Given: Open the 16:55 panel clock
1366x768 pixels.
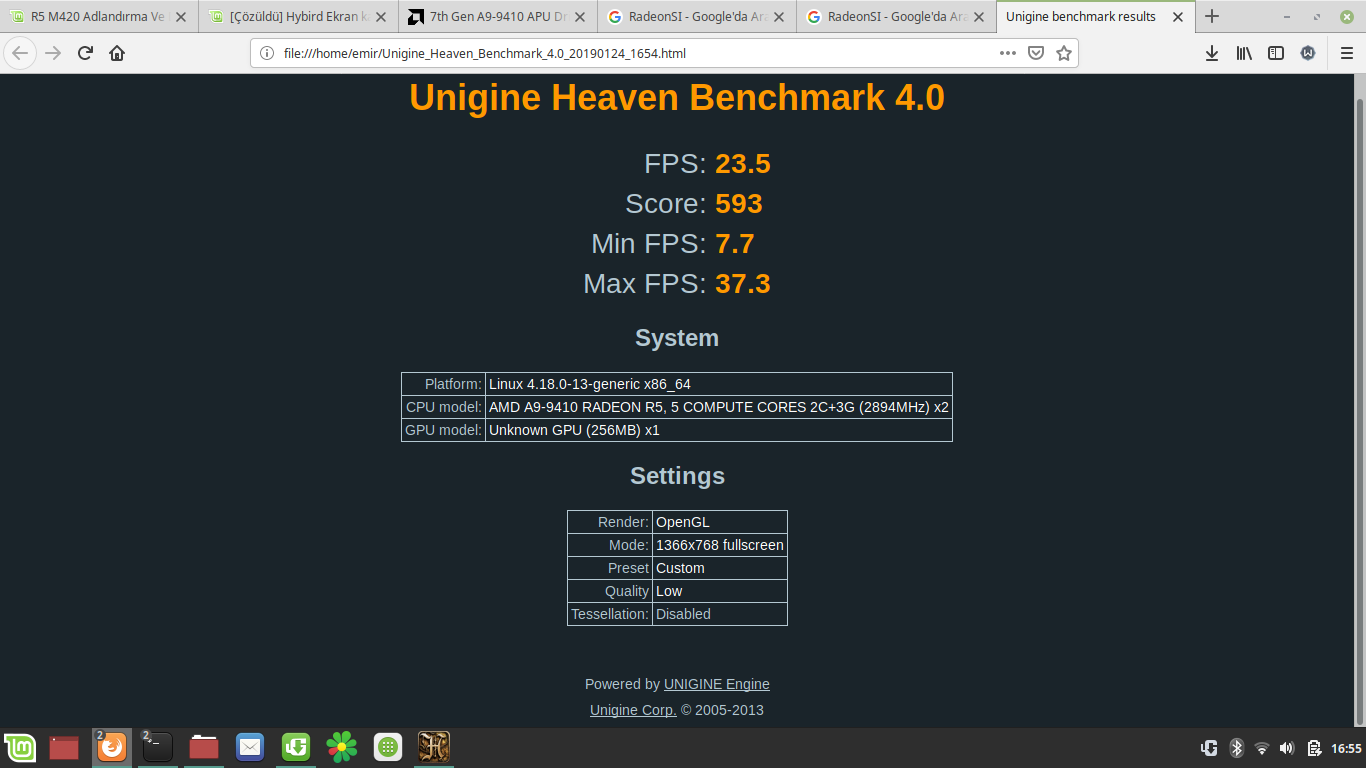Looking at the screenshot, I should click(x=1347, y=748).
